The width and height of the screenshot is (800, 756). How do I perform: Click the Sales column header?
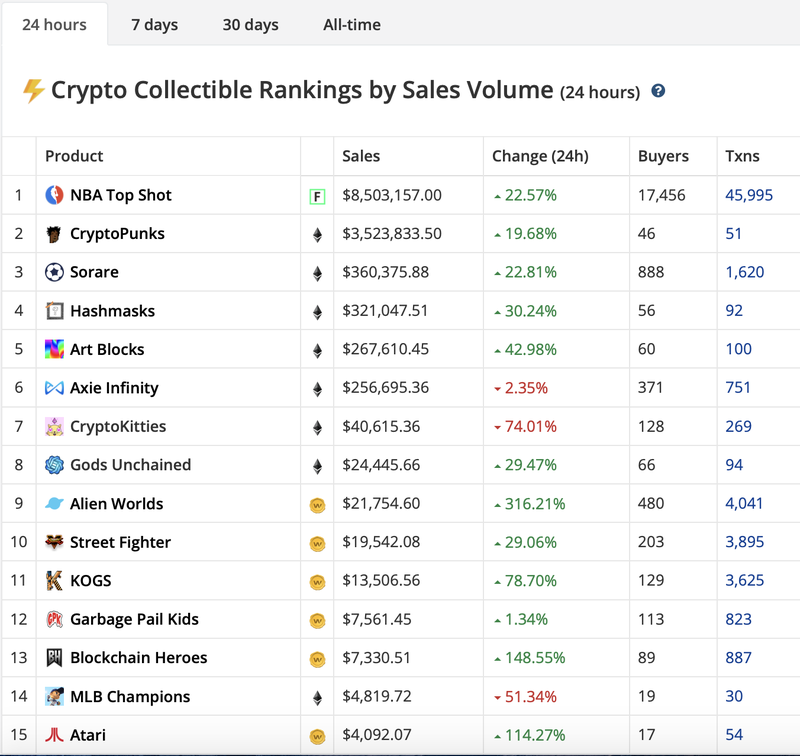click(x=361, y=156)
